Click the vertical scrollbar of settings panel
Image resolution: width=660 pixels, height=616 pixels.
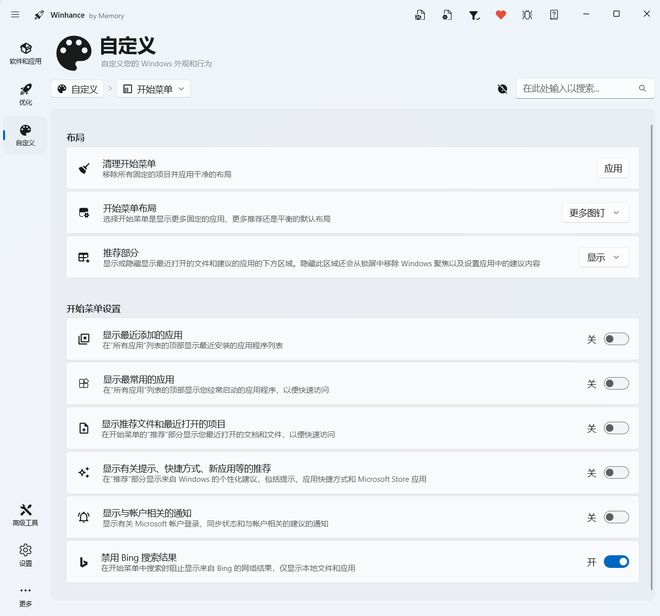(x=651, y=358)
